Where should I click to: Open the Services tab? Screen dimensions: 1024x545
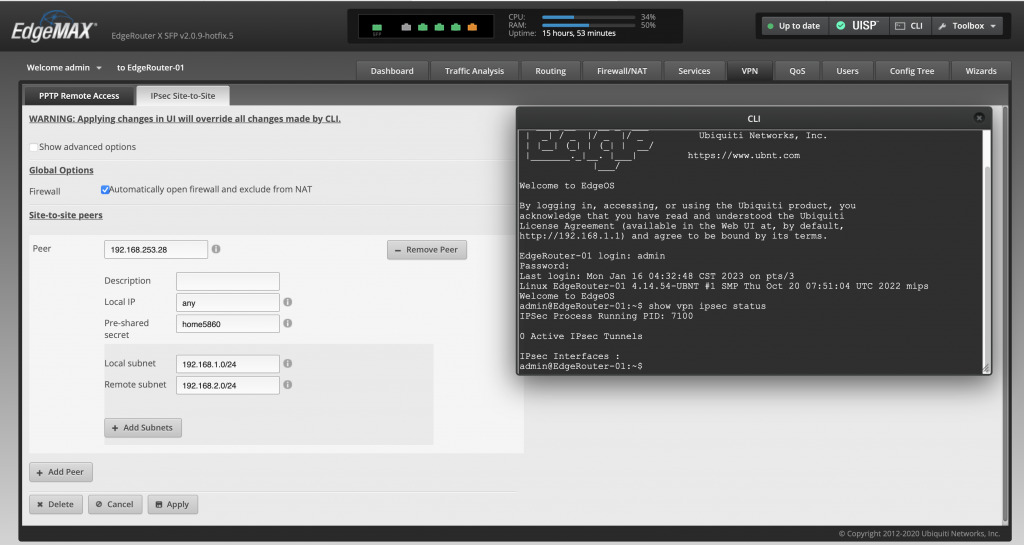pos(694,70)
